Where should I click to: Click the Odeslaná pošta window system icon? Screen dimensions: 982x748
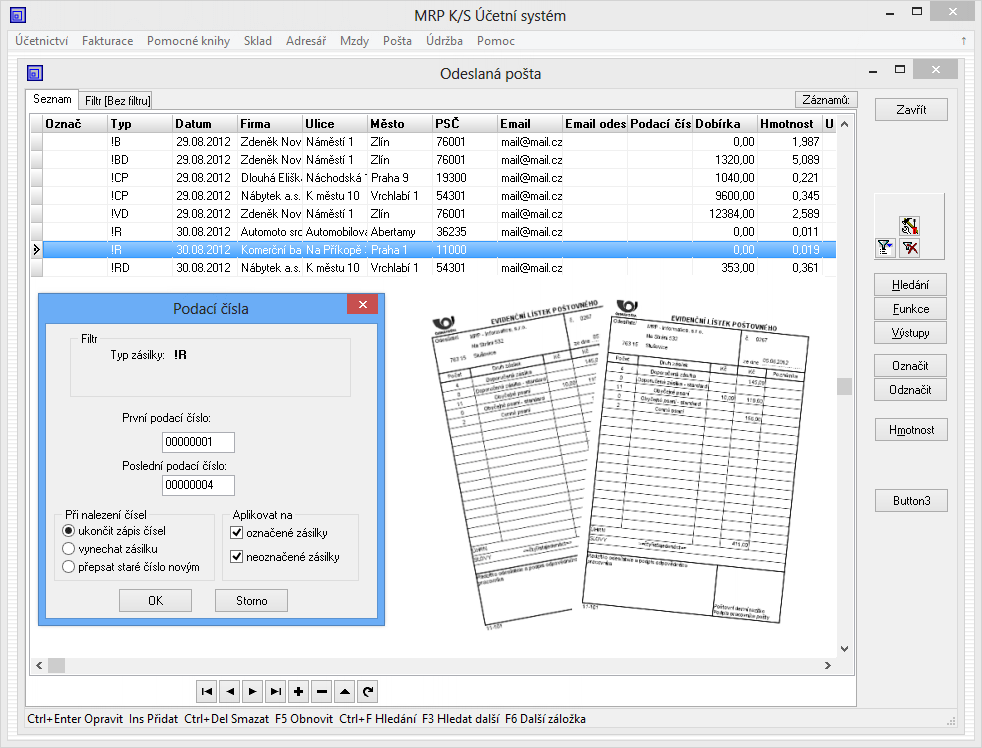35,73
